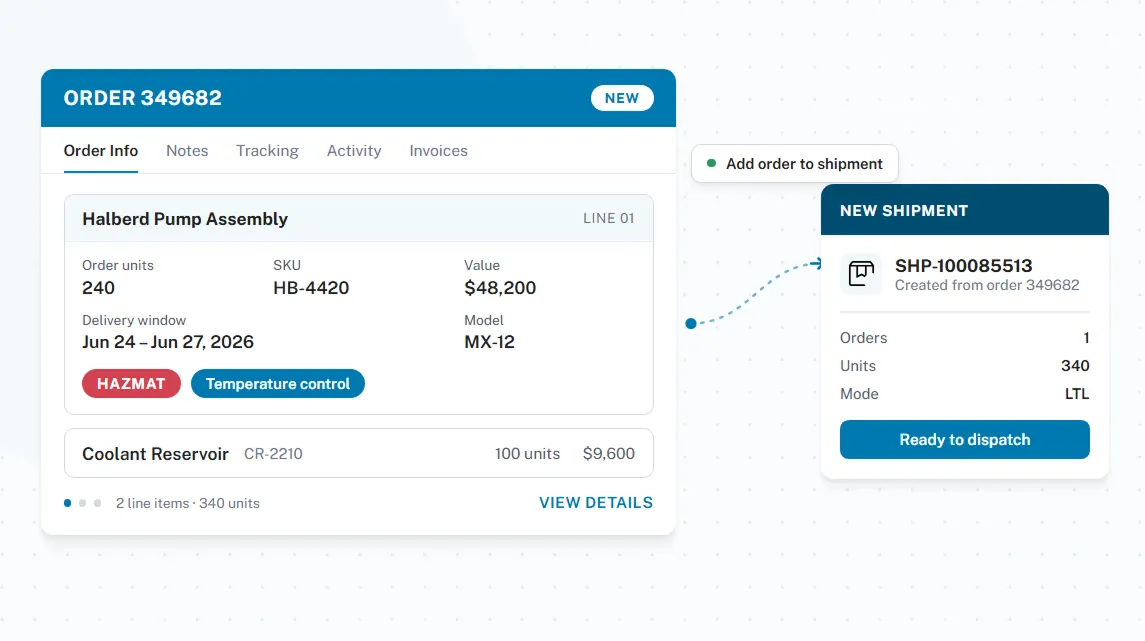Click the connector arrow pointing to New Shipment
The width and height of the screenshot is (1145, 641).
816,264
